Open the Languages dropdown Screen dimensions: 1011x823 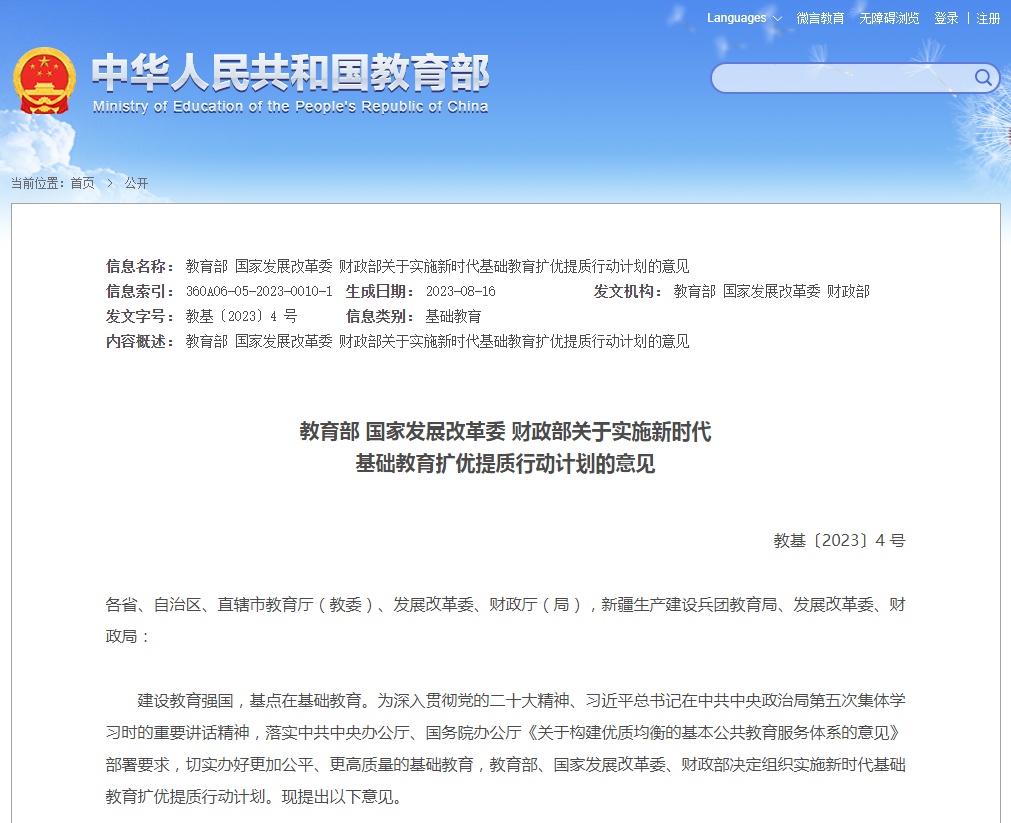pos(744,18)
